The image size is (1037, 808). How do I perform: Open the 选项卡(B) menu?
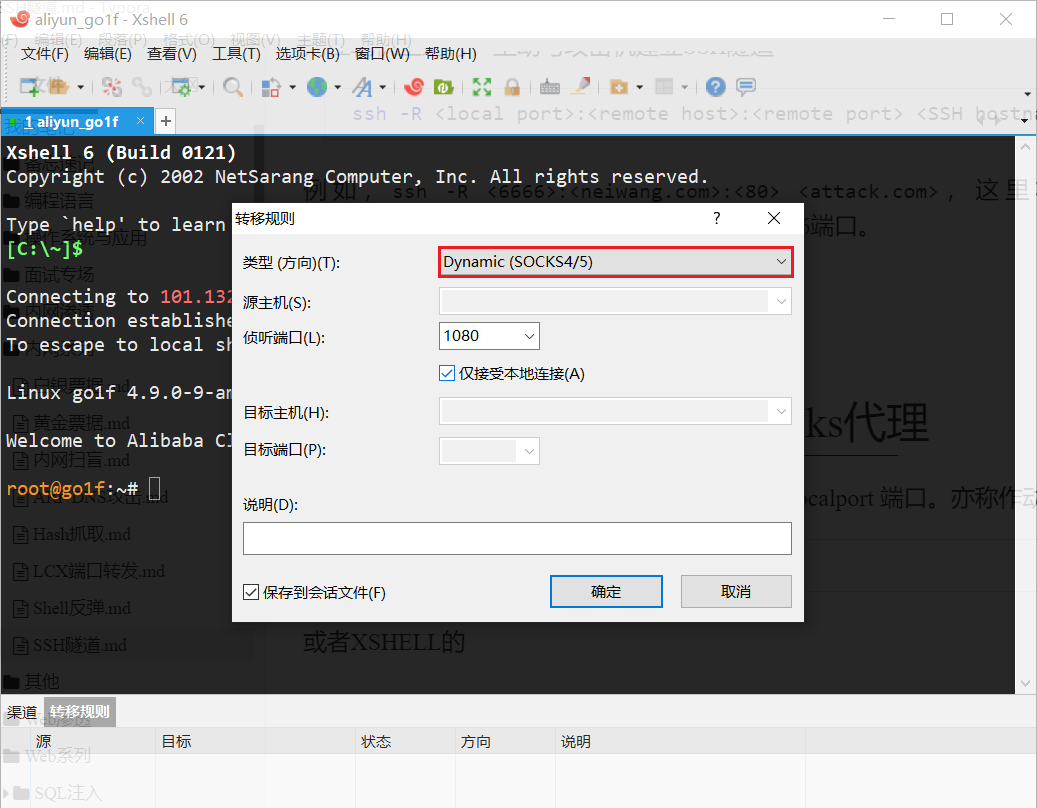coord(308,54)
